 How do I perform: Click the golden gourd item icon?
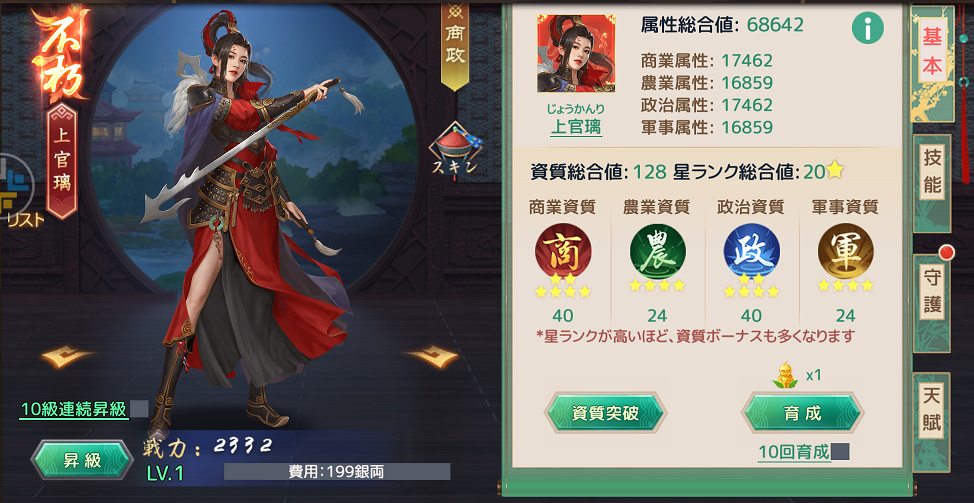[786, 376]
